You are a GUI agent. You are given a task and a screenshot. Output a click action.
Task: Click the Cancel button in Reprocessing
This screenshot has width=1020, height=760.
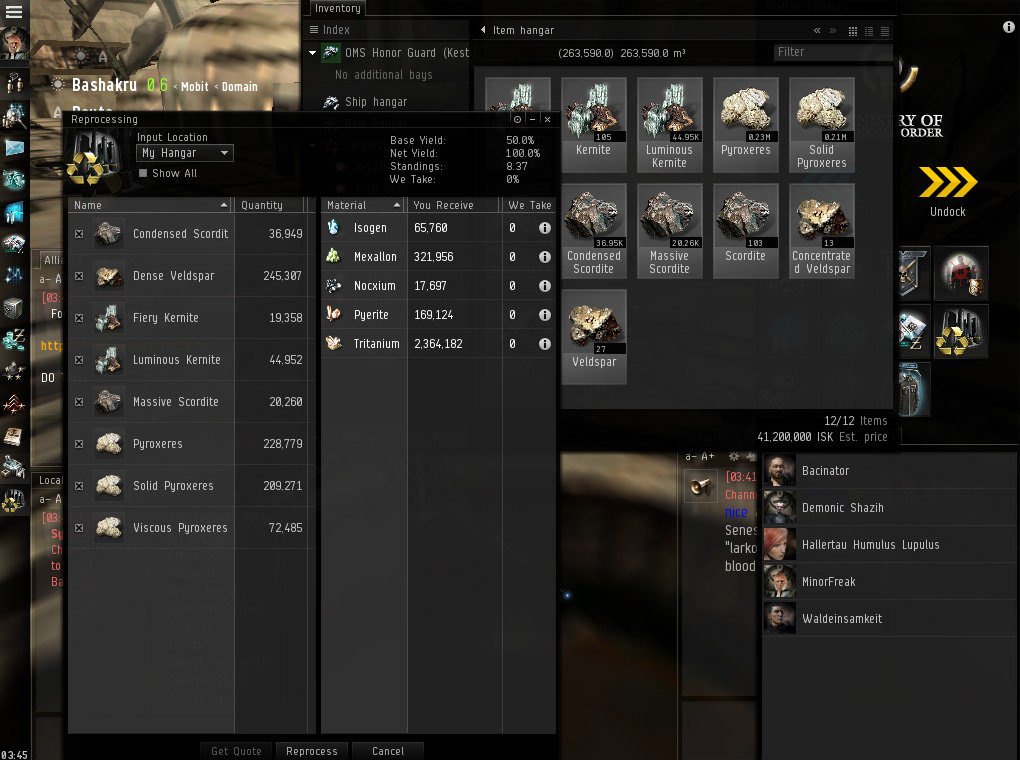(x=388, y=751)
